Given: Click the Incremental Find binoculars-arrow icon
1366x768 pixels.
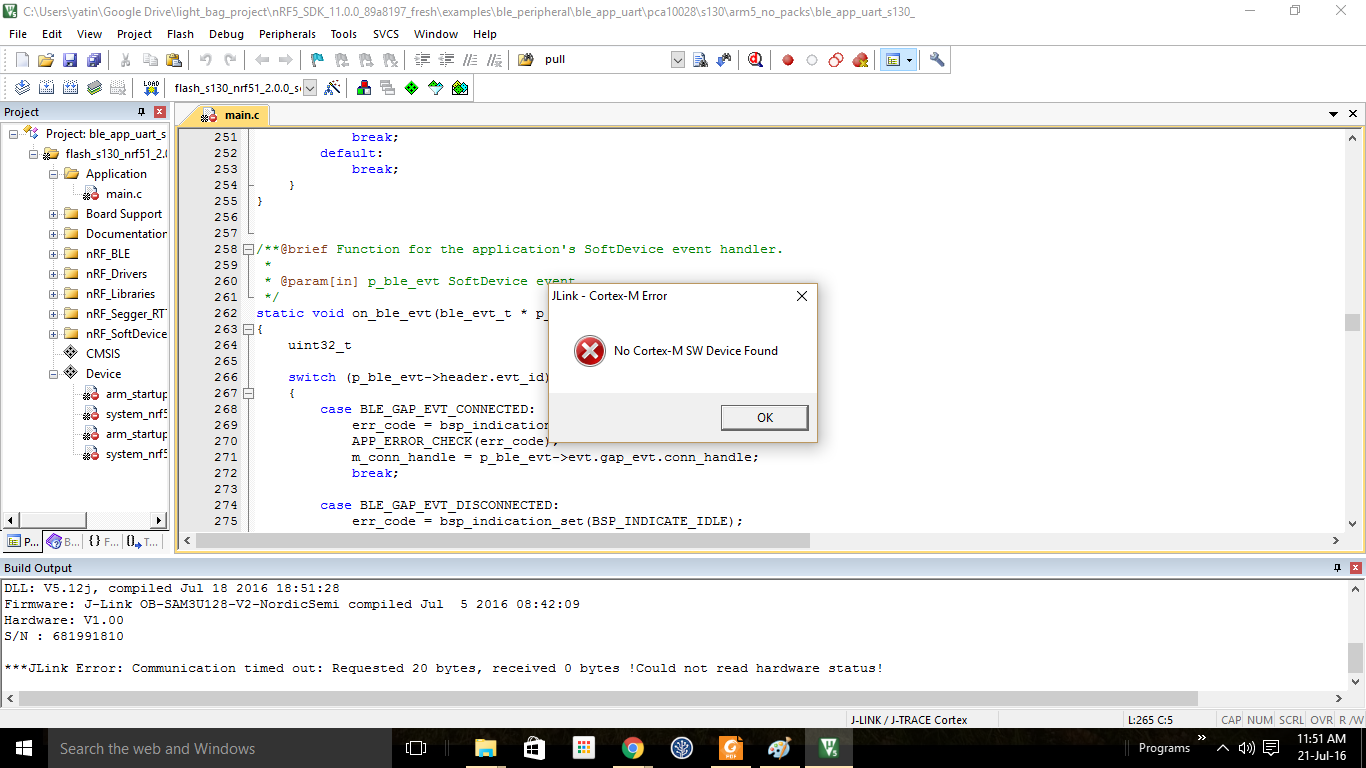Looking at the screenshot, I should click(723, 60).
